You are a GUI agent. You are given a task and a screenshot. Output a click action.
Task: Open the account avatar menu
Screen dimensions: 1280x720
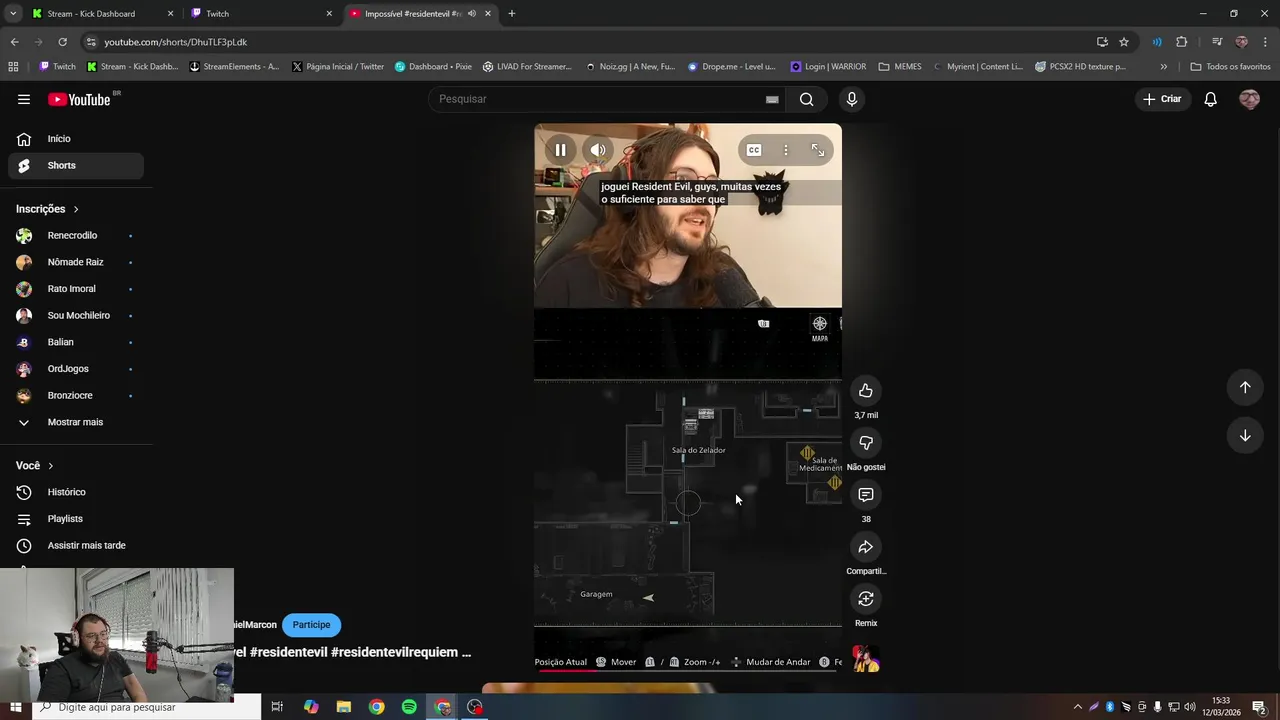click(x=1249, y=99)
